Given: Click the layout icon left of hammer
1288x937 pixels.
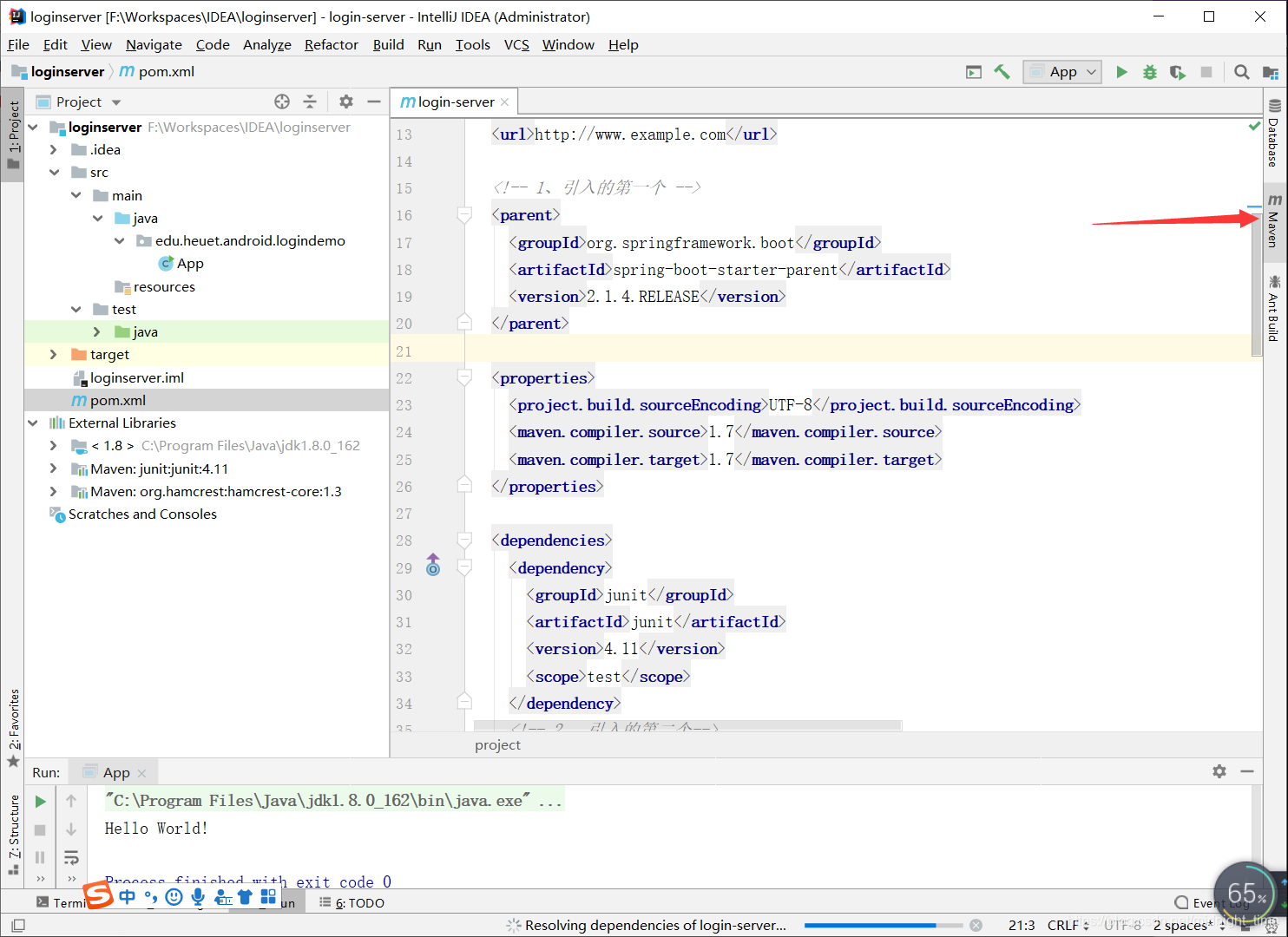Looking at the screenshot, I should pos(974,72).
